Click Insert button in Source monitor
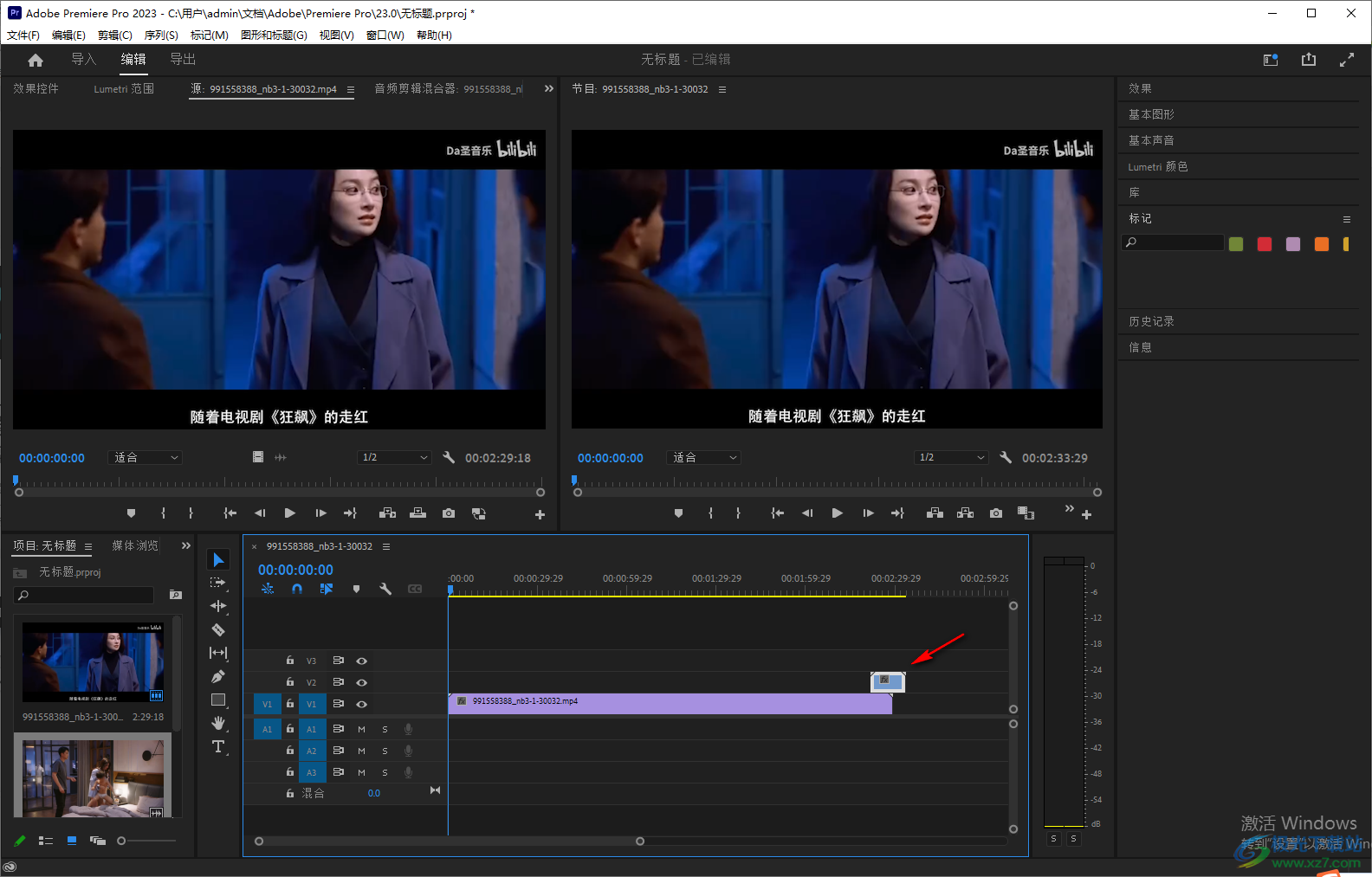This screenshot has height=877, width=1372. 387,513
